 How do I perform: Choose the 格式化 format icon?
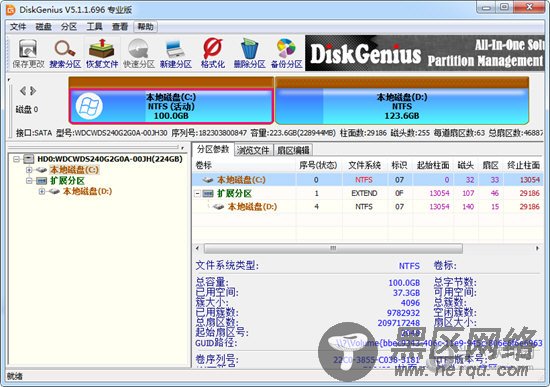click(x=213, y=53)
